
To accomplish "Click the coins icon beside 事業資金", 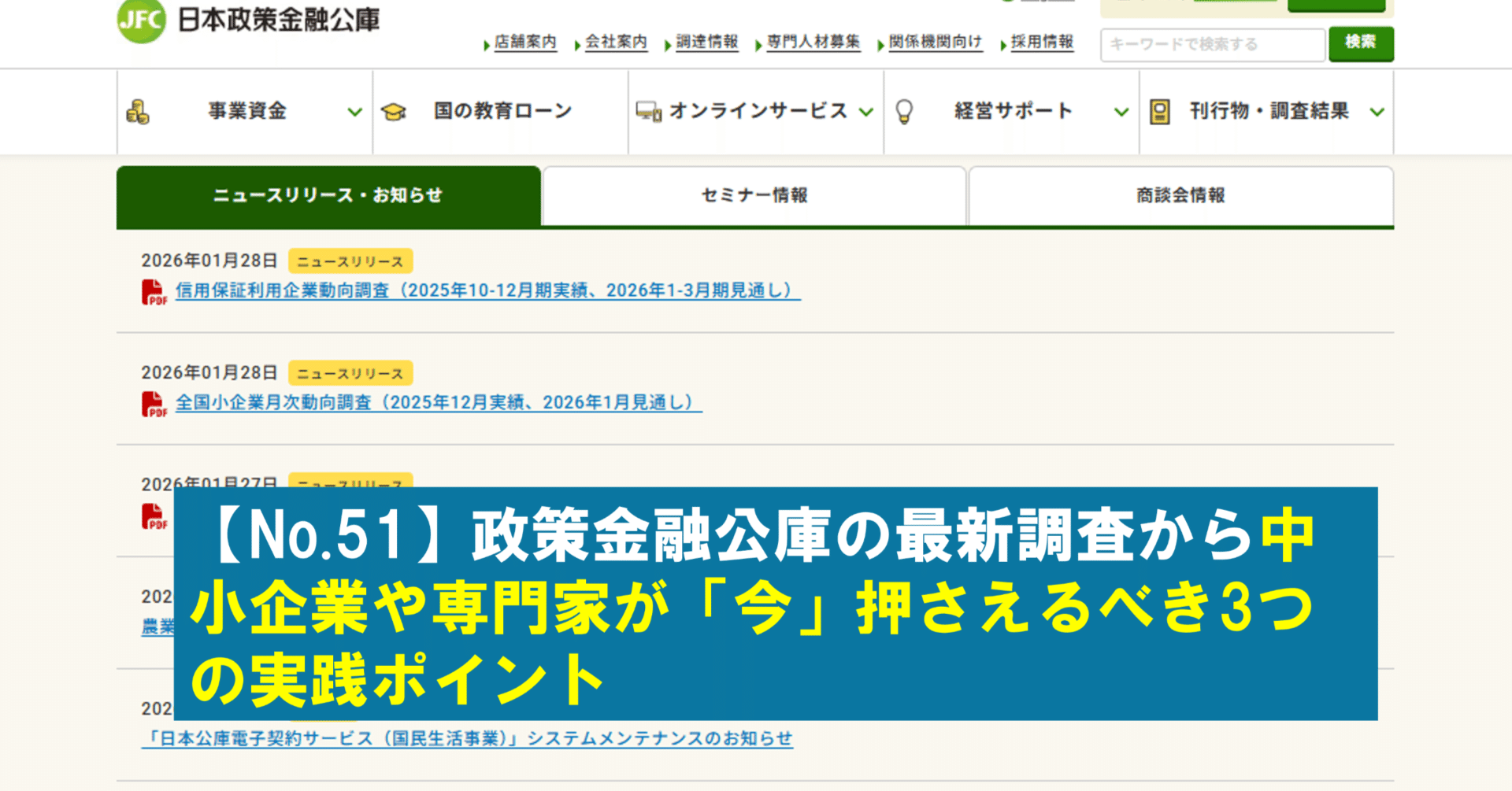I will point(139,112).
